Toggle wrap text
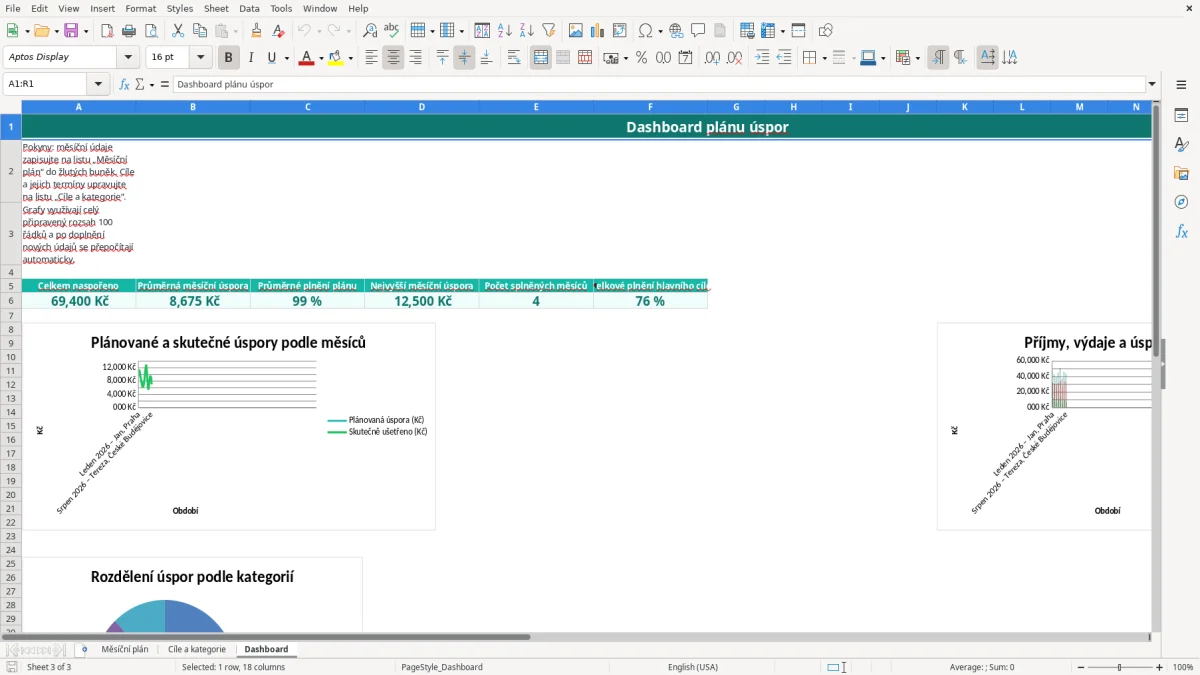 pyautogui.click(x=514, y=58)
